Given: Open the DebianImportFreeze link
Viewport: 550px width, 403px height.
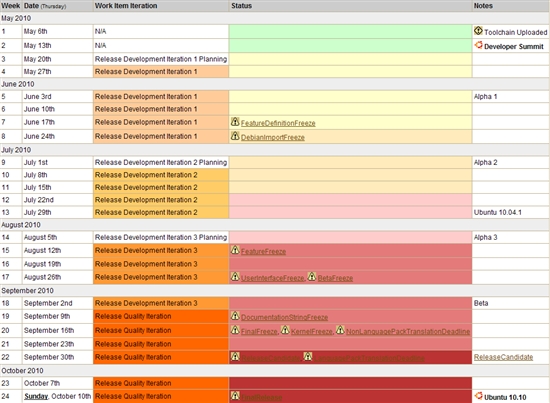Looking at the screenshot, I should [273, 137].
